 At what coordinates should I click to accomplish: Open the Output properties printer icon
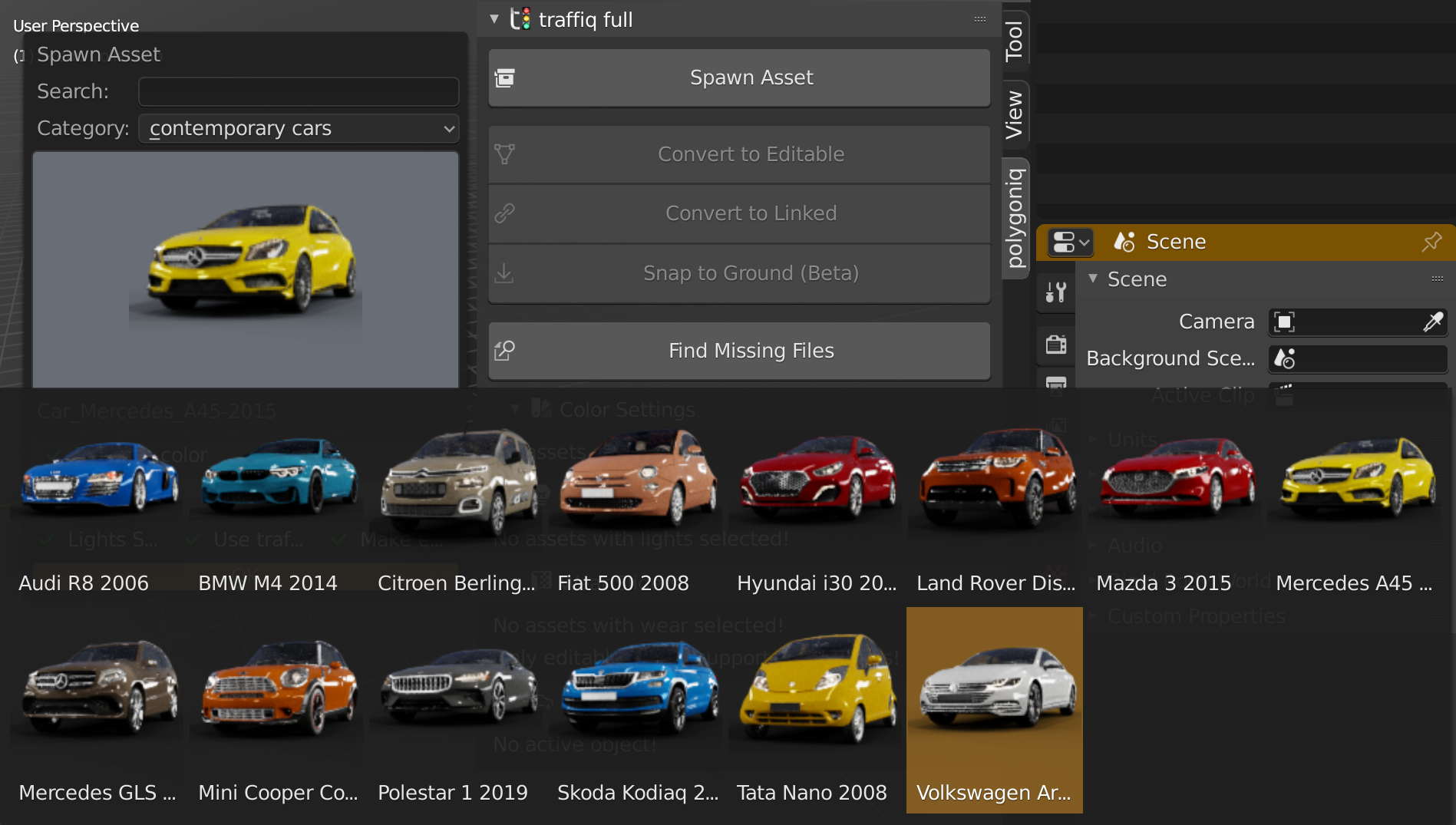(x=1055, y=381)
